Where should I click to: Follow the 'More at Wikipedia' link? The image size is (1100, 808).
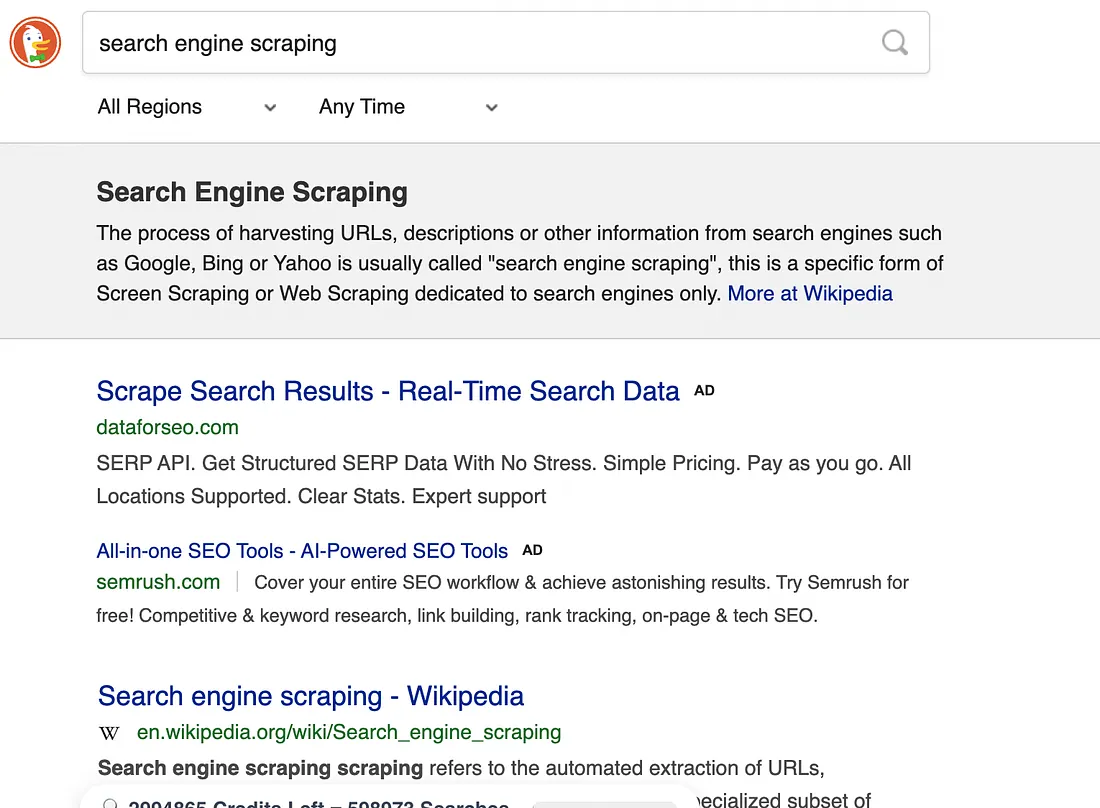810,294
